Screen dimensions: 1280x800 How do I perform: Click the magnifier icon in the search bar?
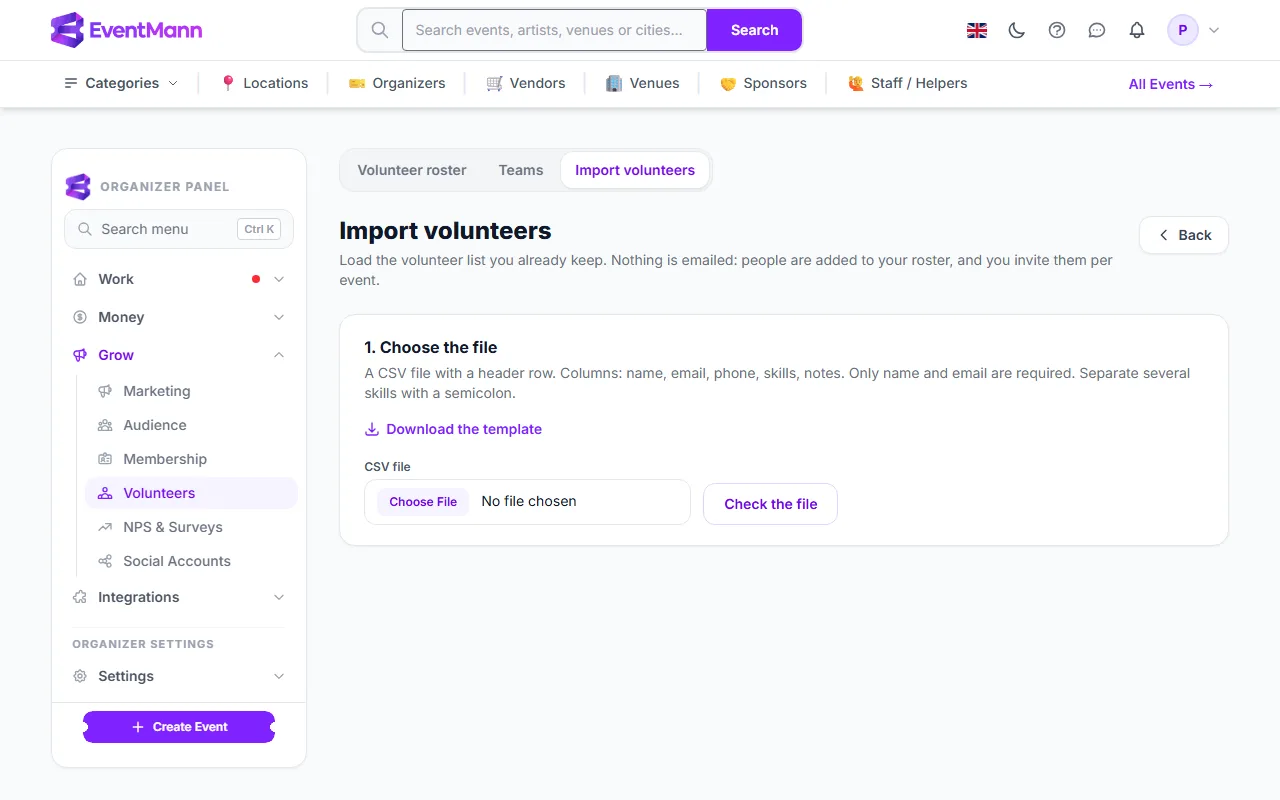380,30
